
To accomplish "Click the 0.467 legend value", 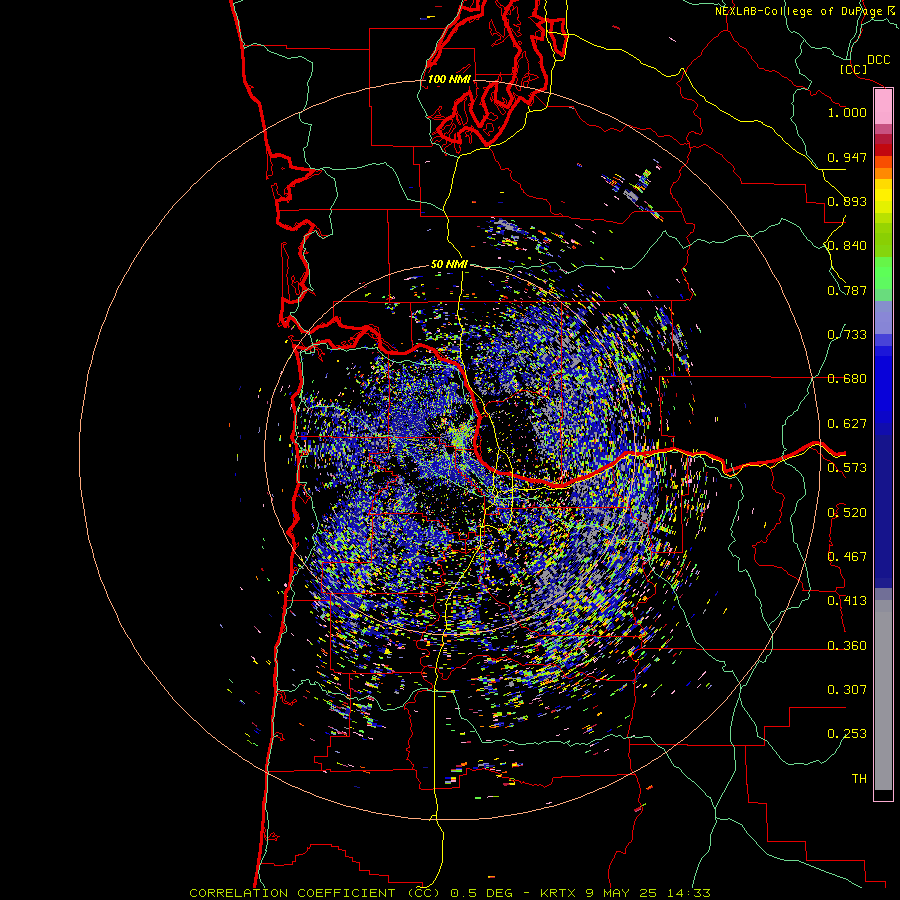I will (x=847, y=557).
